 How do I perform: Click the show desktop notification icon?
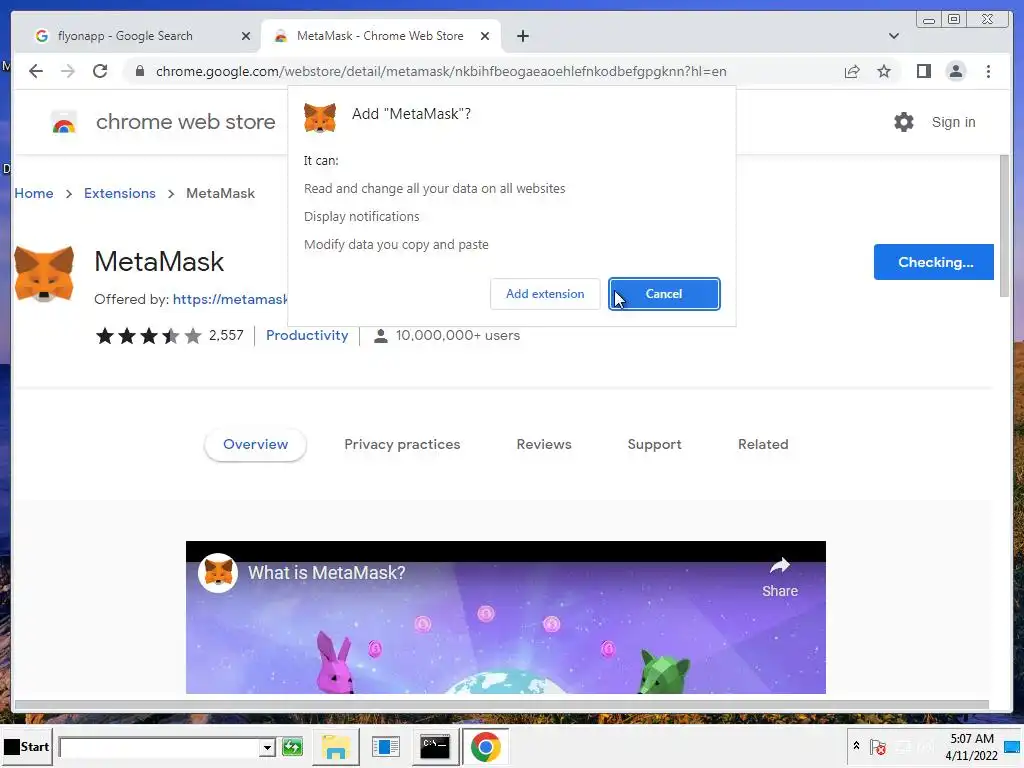pyautogui.click(x=1014, y=747)
